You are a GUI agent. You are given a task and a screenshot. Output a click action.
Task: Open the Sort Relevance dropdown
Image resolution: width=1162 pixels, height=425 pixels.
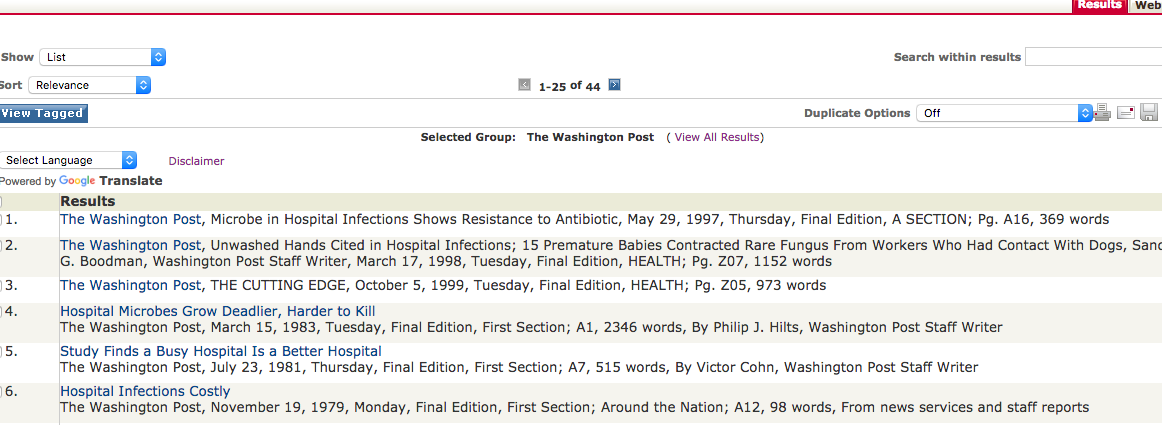(x=90, y=85)
